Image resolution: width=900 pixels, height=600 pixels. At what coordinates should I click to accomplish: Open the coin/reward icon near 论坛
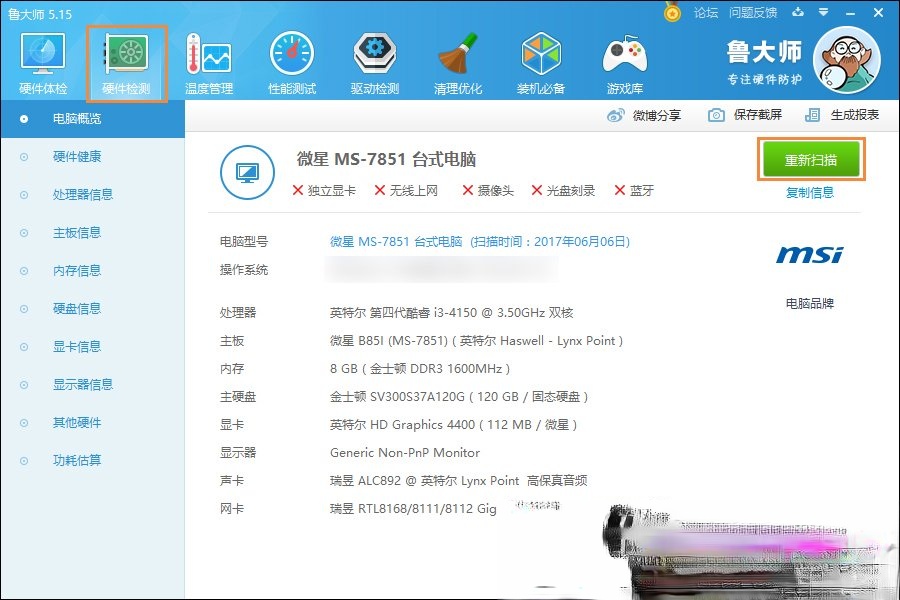672,12
